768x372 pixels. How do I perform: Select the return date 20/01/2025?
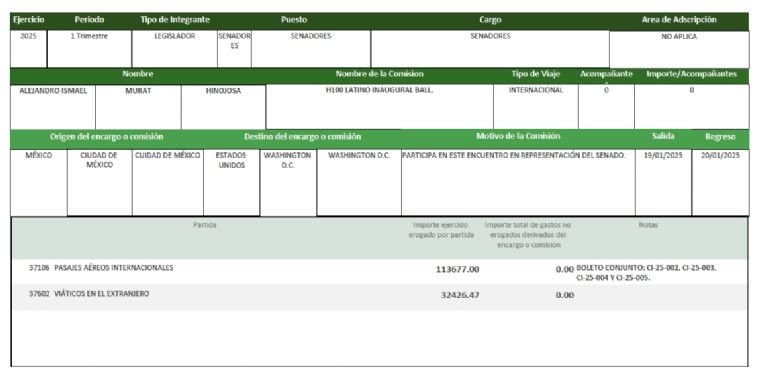(x=720, y=182)
